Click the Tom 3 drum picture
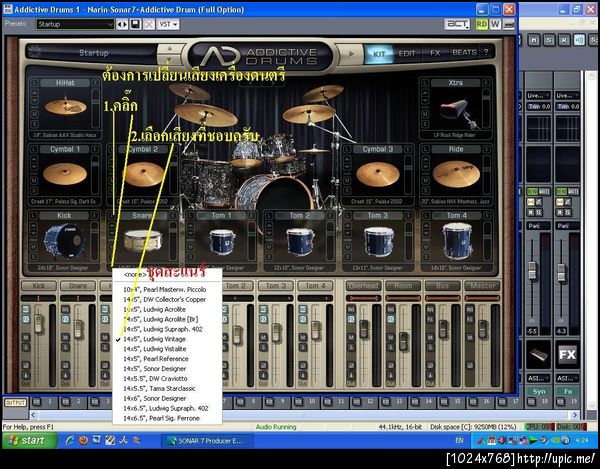600x469 pixels. [x=378, y=241]
